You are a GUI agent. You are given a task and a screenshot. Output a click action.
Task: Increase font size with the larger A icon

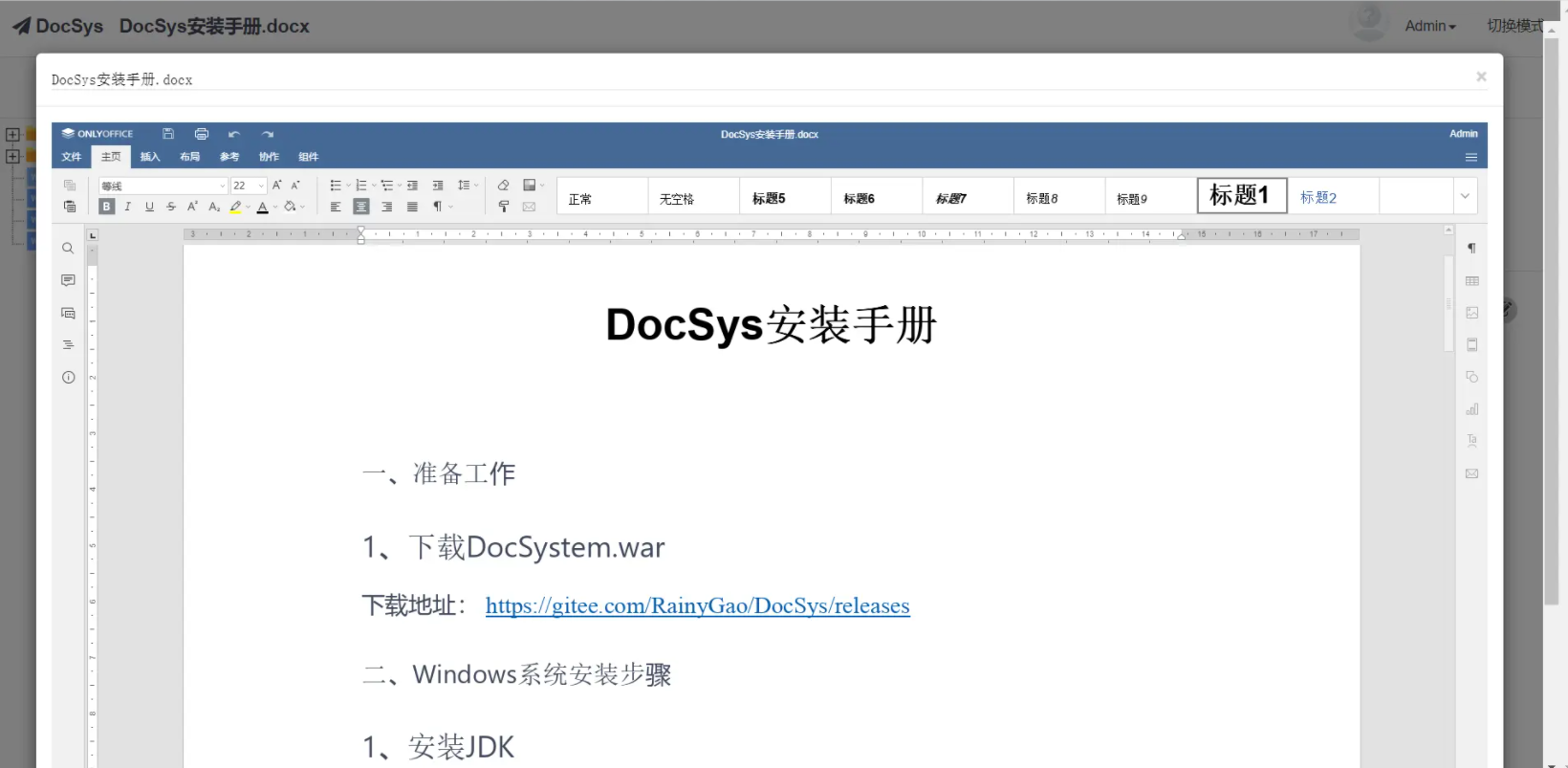coord(276,186)
